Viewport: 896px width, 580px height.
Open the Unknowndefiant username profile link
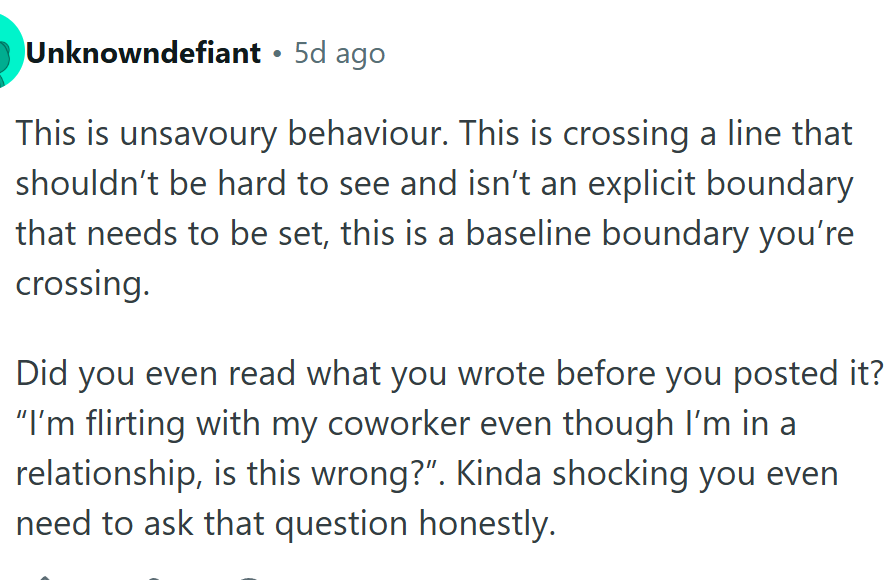tap(143, 53)
